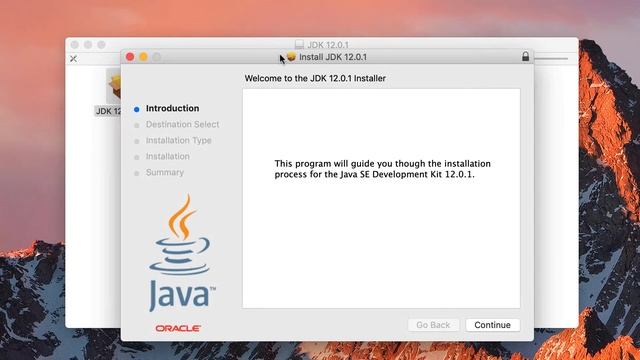
Task: Select the Destination Select step
Action: [x=182, y=124]
